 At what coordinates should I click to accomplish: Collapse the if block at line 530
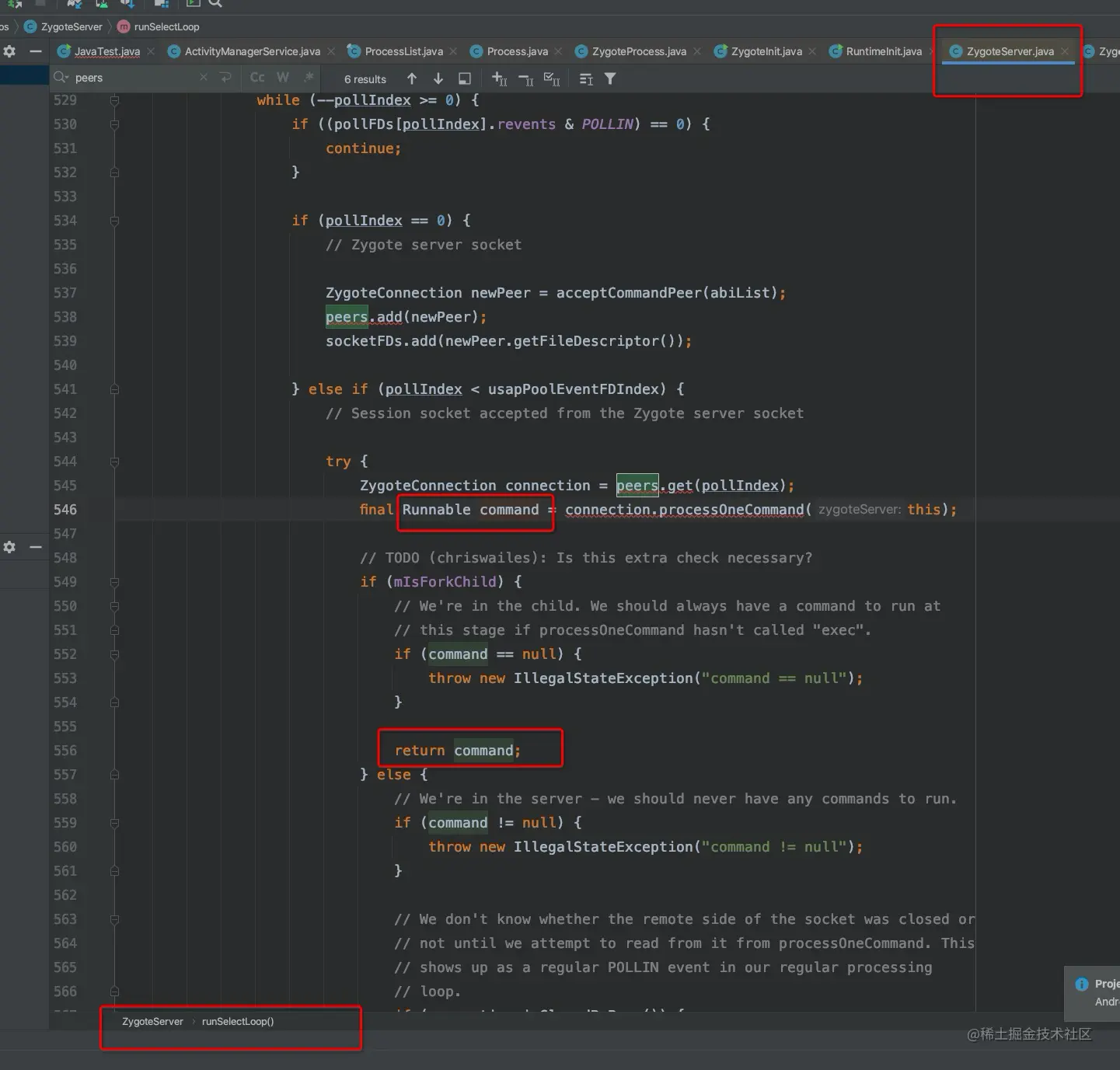[x=114, y=124]
